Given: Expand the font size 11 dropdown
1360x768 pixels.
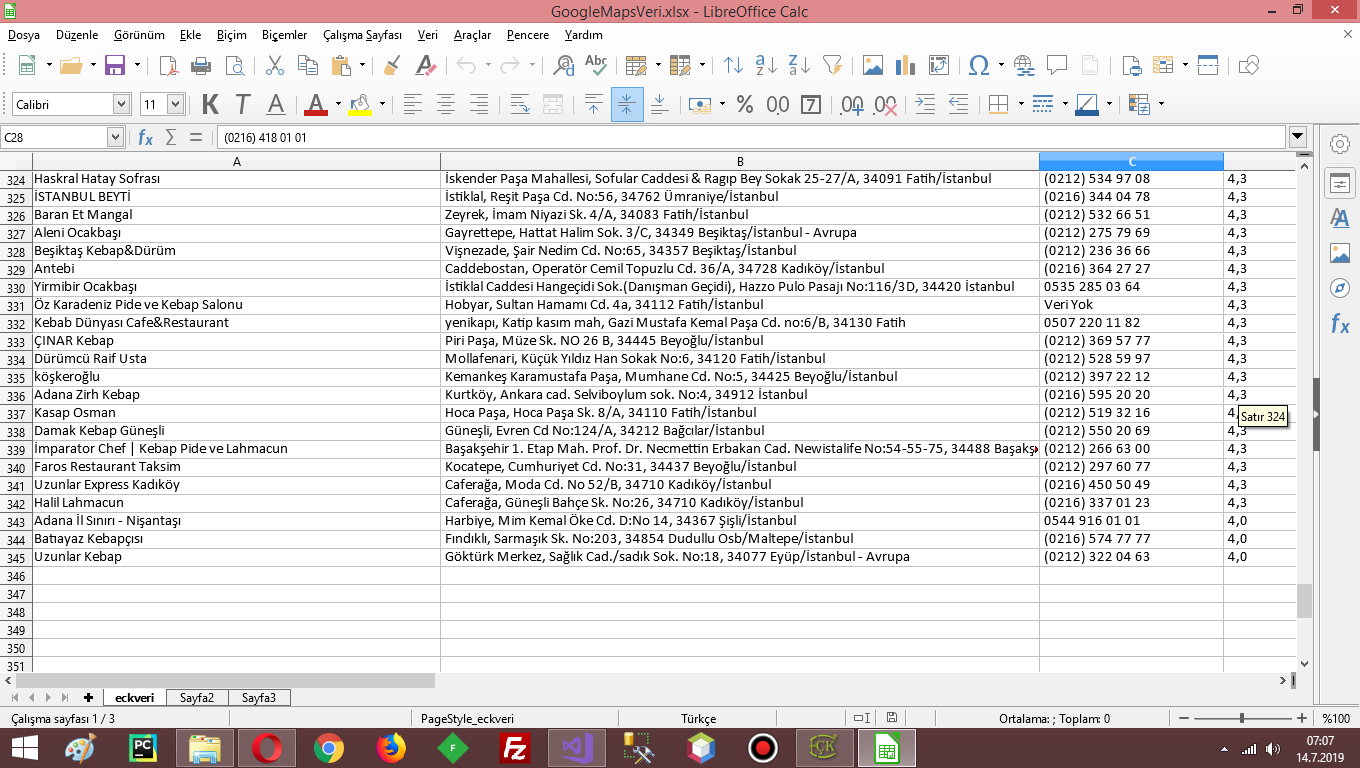Looking at the screenshot, I should pos(176,104).
